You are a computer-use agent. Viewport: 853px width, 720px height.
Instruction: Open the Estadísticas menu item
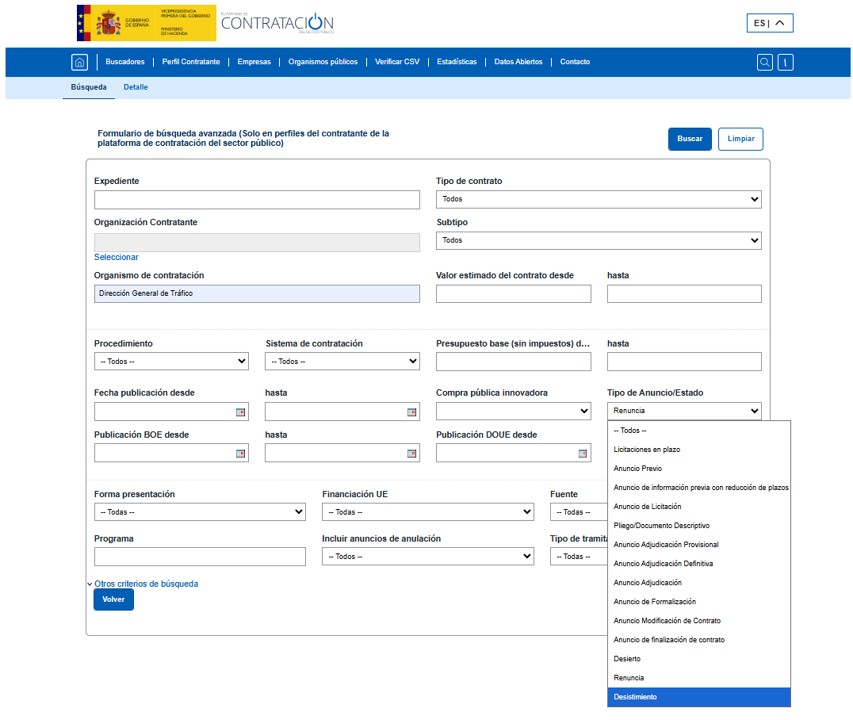(456, 62)
